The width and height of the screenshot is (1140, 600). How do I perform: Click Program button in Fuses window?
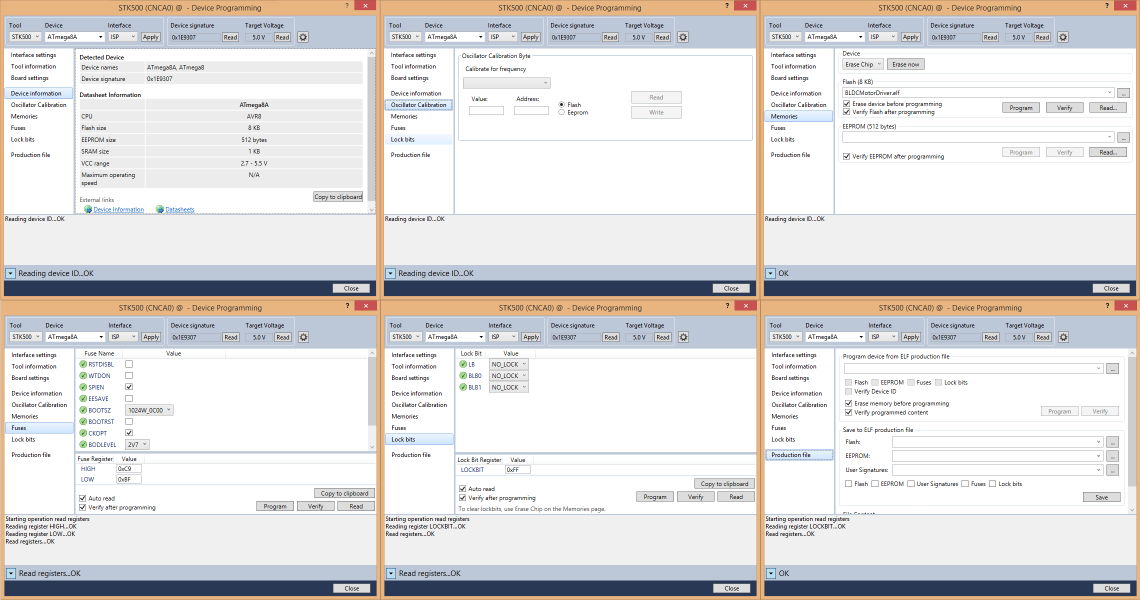click(275, 506)
